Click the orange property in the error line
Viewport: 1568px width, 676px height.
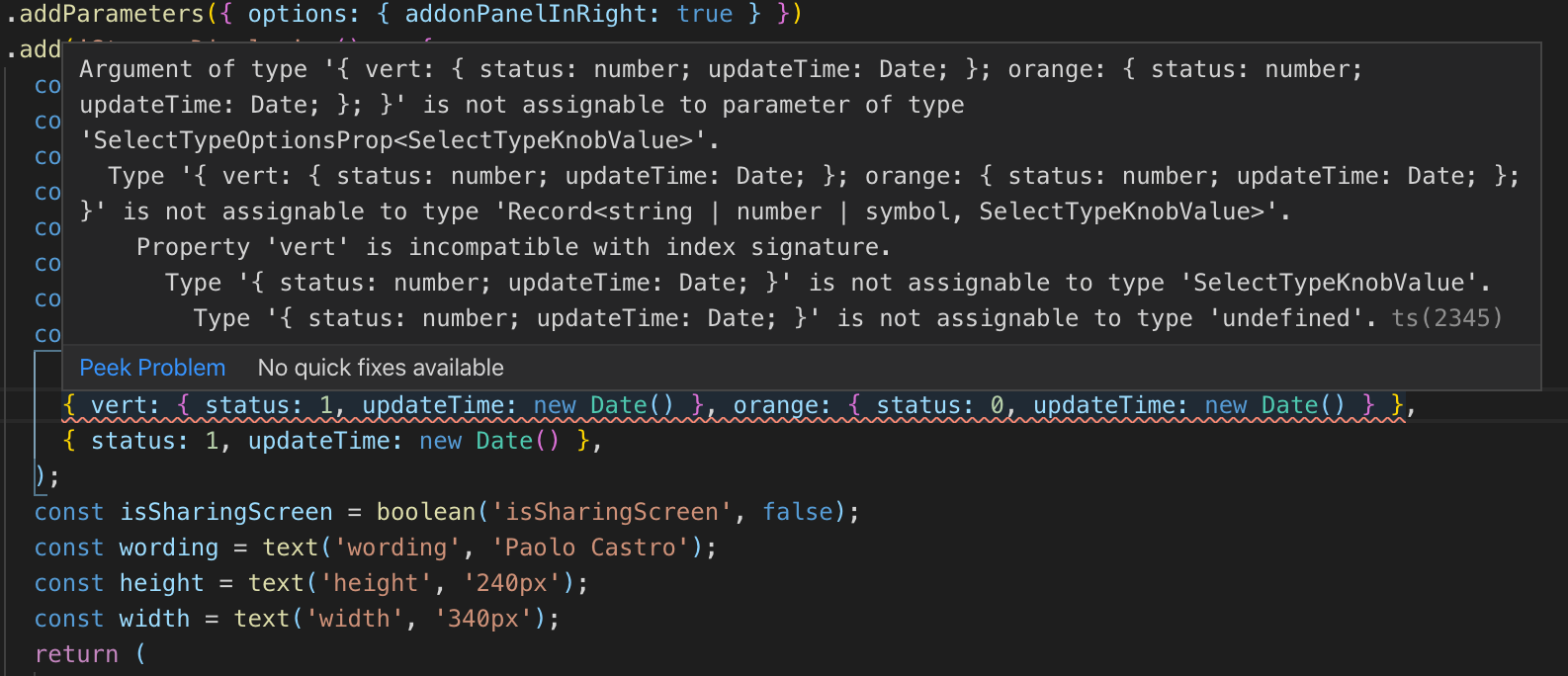pos(780,405)
